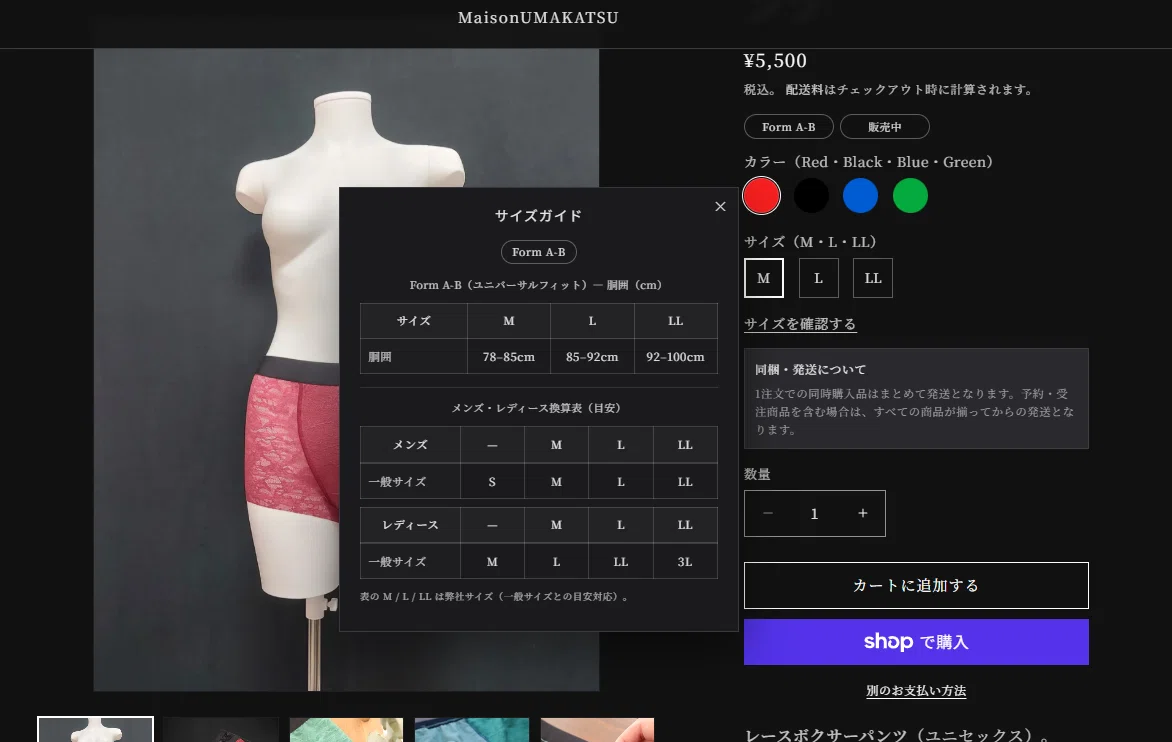Open 別のお支払い方法 payment link
Screen dimensions: 1172x742
916,690
